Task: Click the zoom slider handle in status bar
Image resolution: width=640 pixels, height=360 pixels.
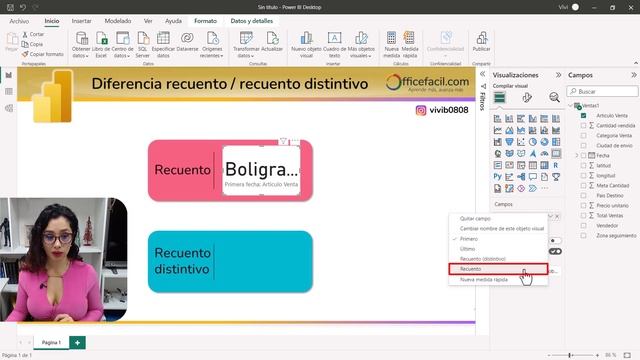Action: tap(570, 355)
